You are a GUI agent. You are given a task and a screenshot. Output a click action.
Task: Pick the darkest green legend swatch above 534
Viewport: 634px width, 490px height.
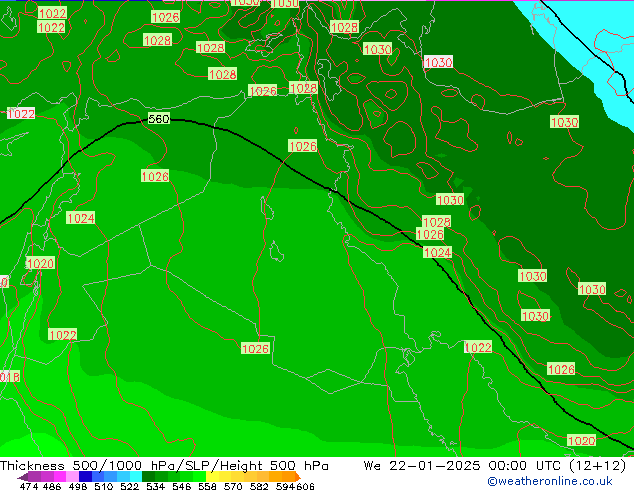point(148,476)
